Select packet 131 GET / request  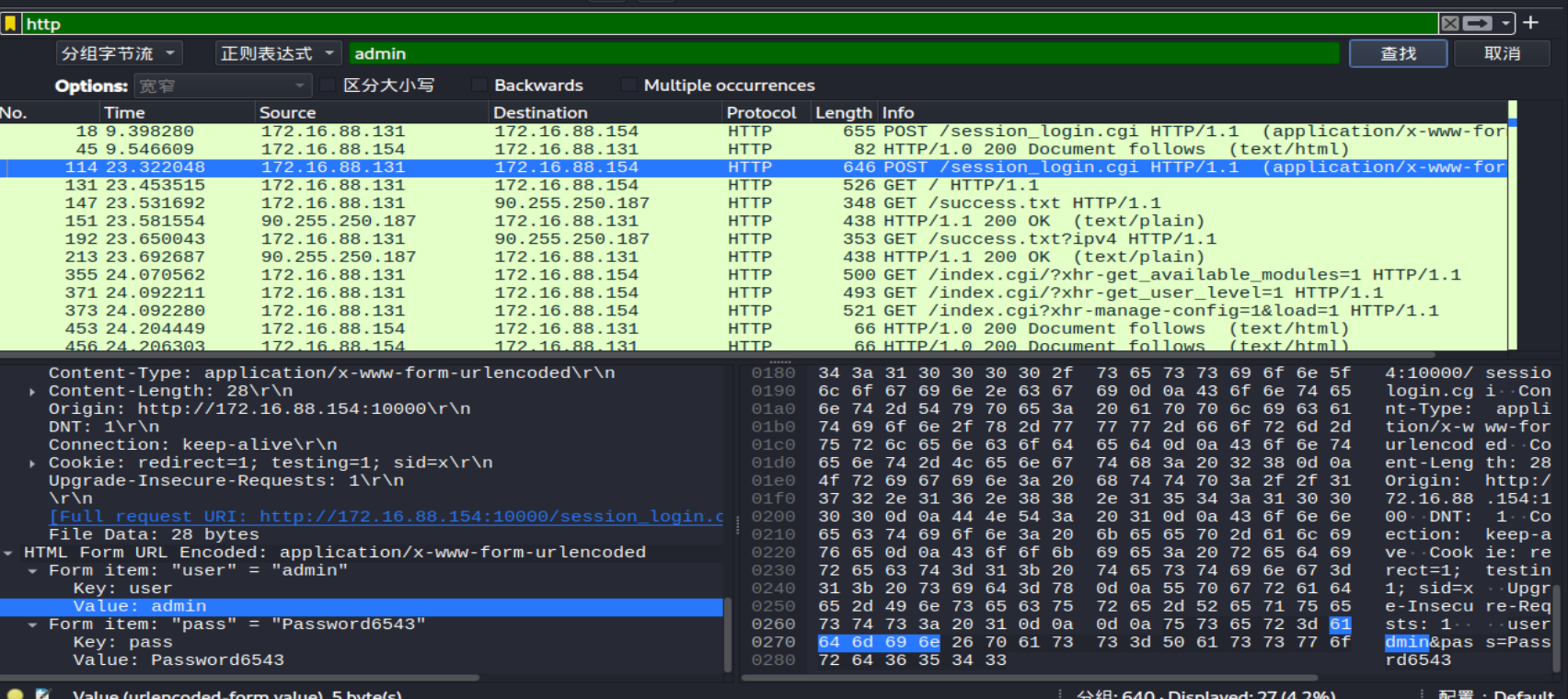pos(754,185)
